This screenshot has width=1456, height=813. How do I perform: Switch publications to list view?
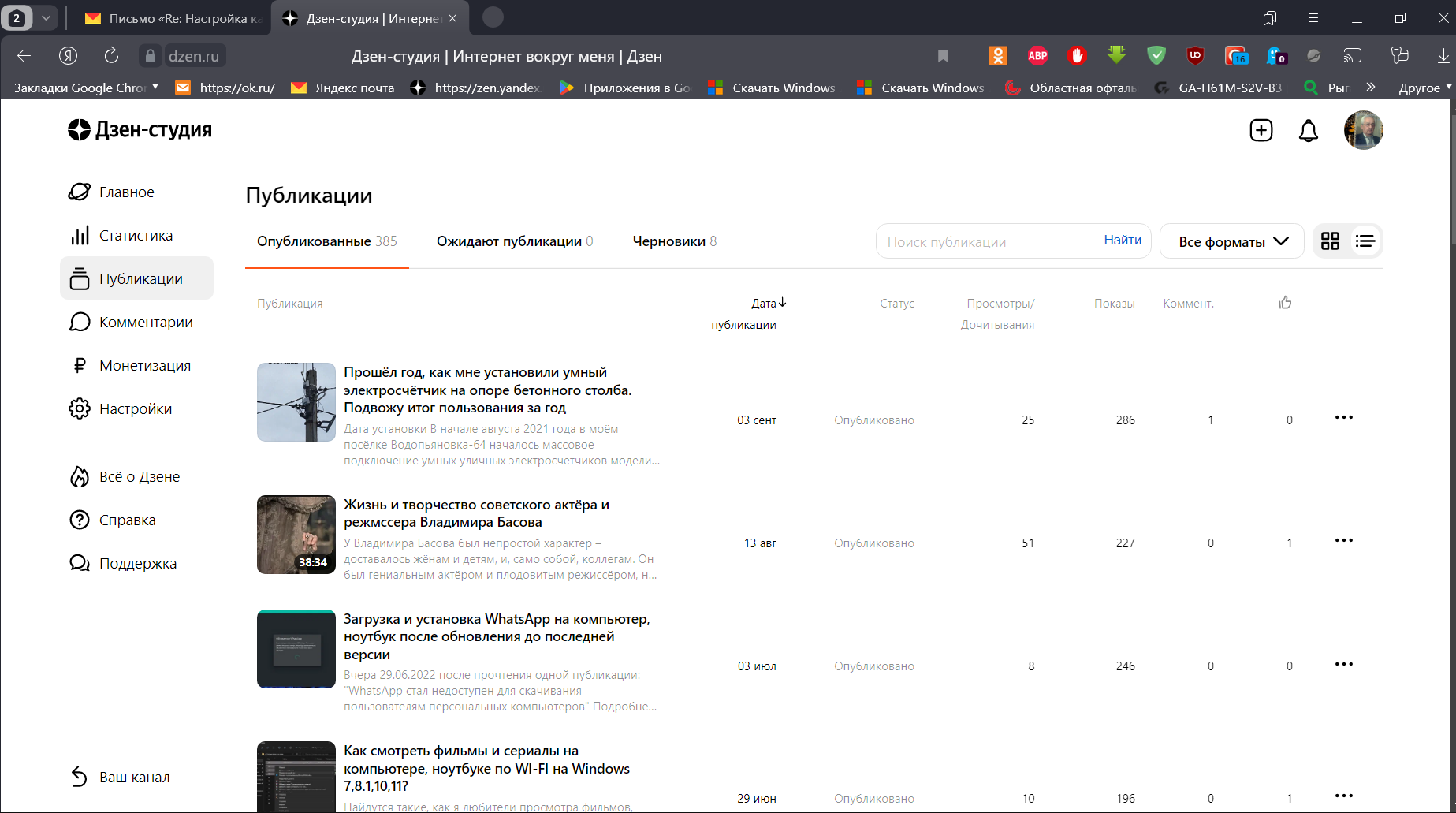(1365, 241)
